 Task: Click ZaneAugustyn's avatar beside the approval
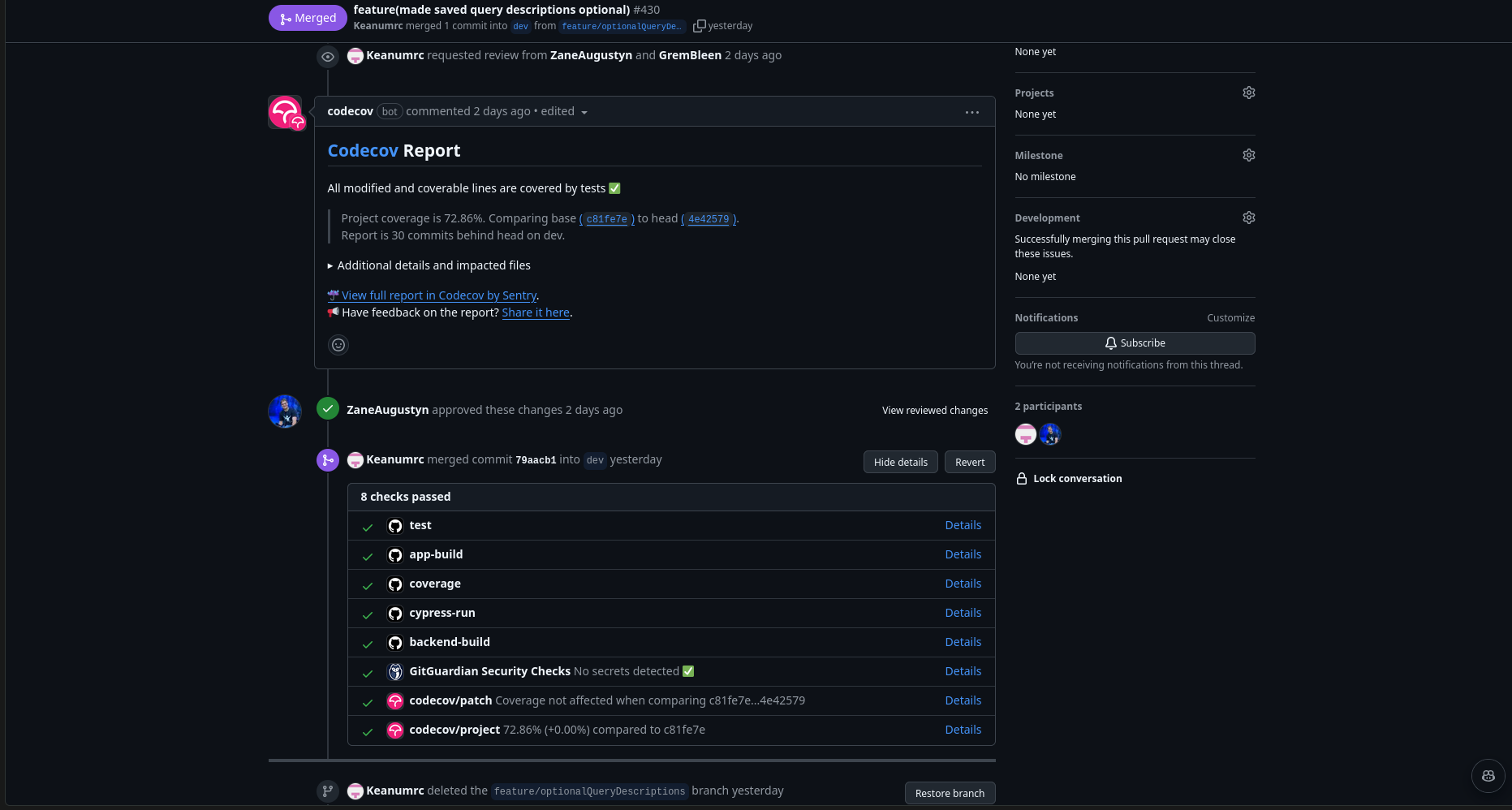click(x=285, y=411)
